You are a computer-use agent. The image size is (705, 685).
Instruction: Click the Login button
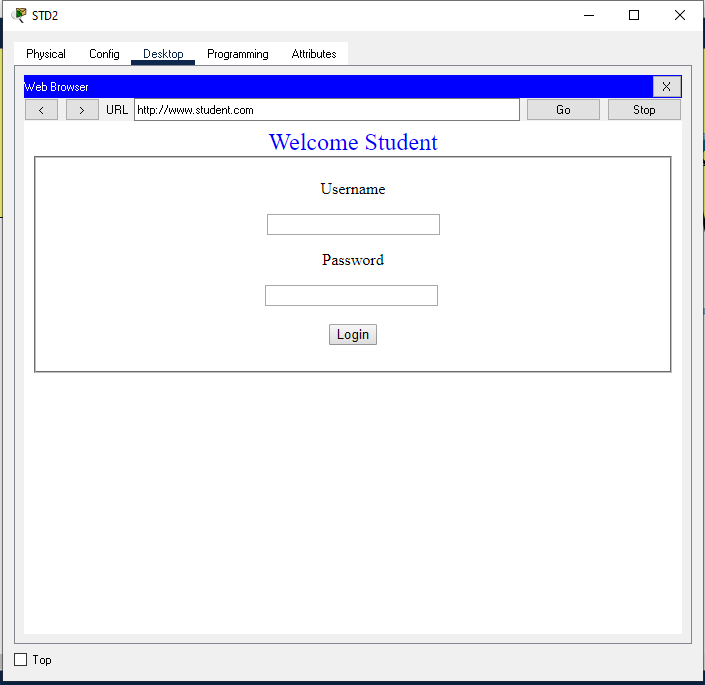click(353, 334)
